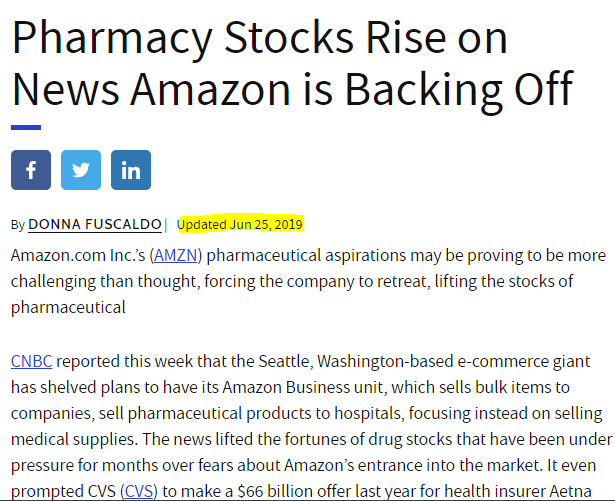The width and height of the screenshot is (615, 501).
Task: Share the article on Twitter
Action: [81, 170]
